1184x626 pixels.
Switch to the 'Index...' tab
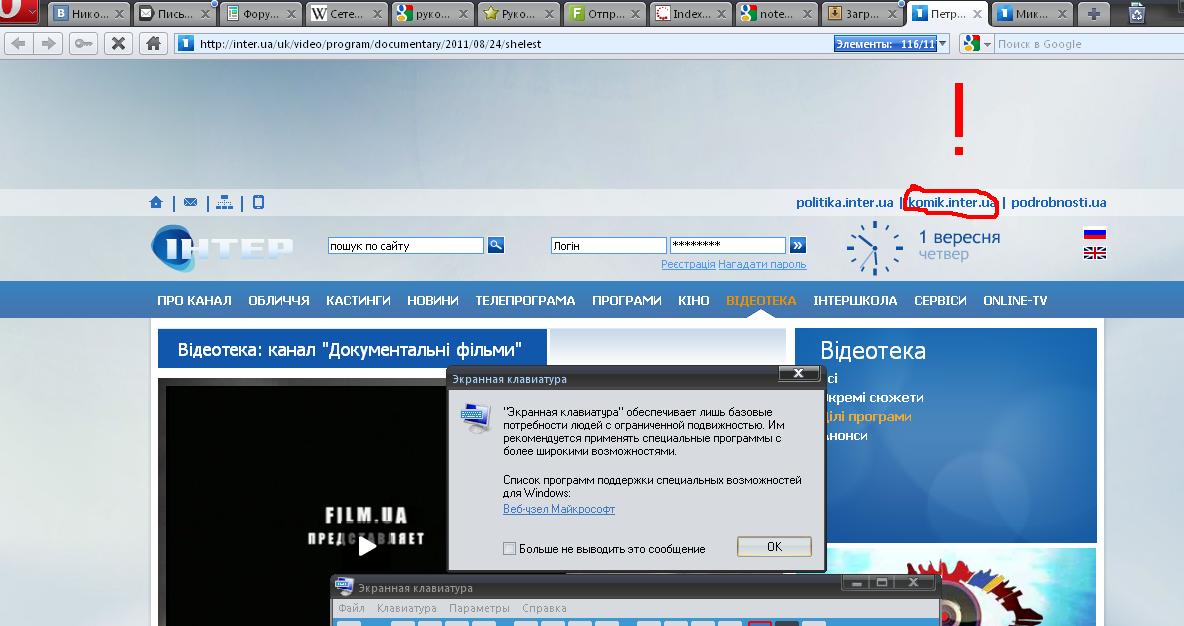691,14
